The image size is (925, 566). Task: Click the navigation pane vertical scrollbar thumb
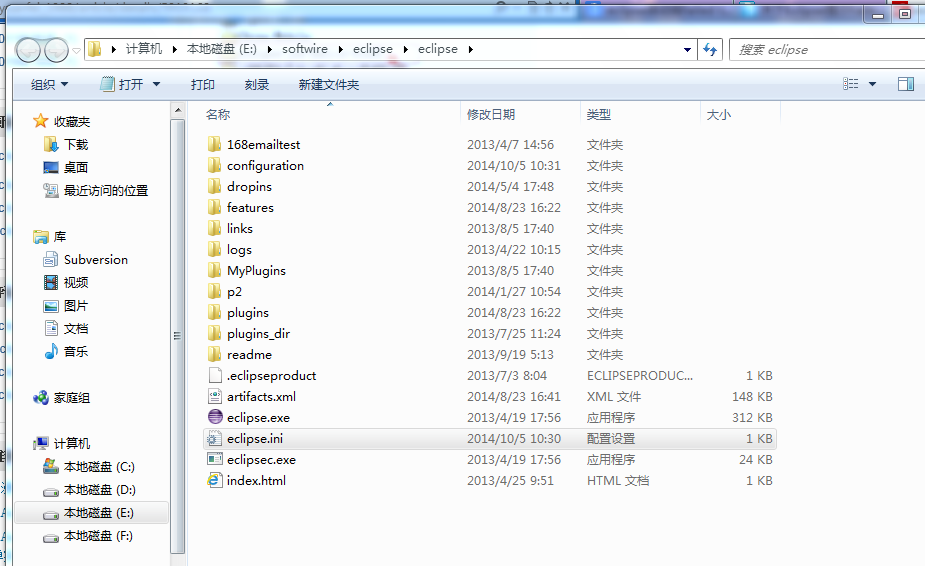pos(178,336)
